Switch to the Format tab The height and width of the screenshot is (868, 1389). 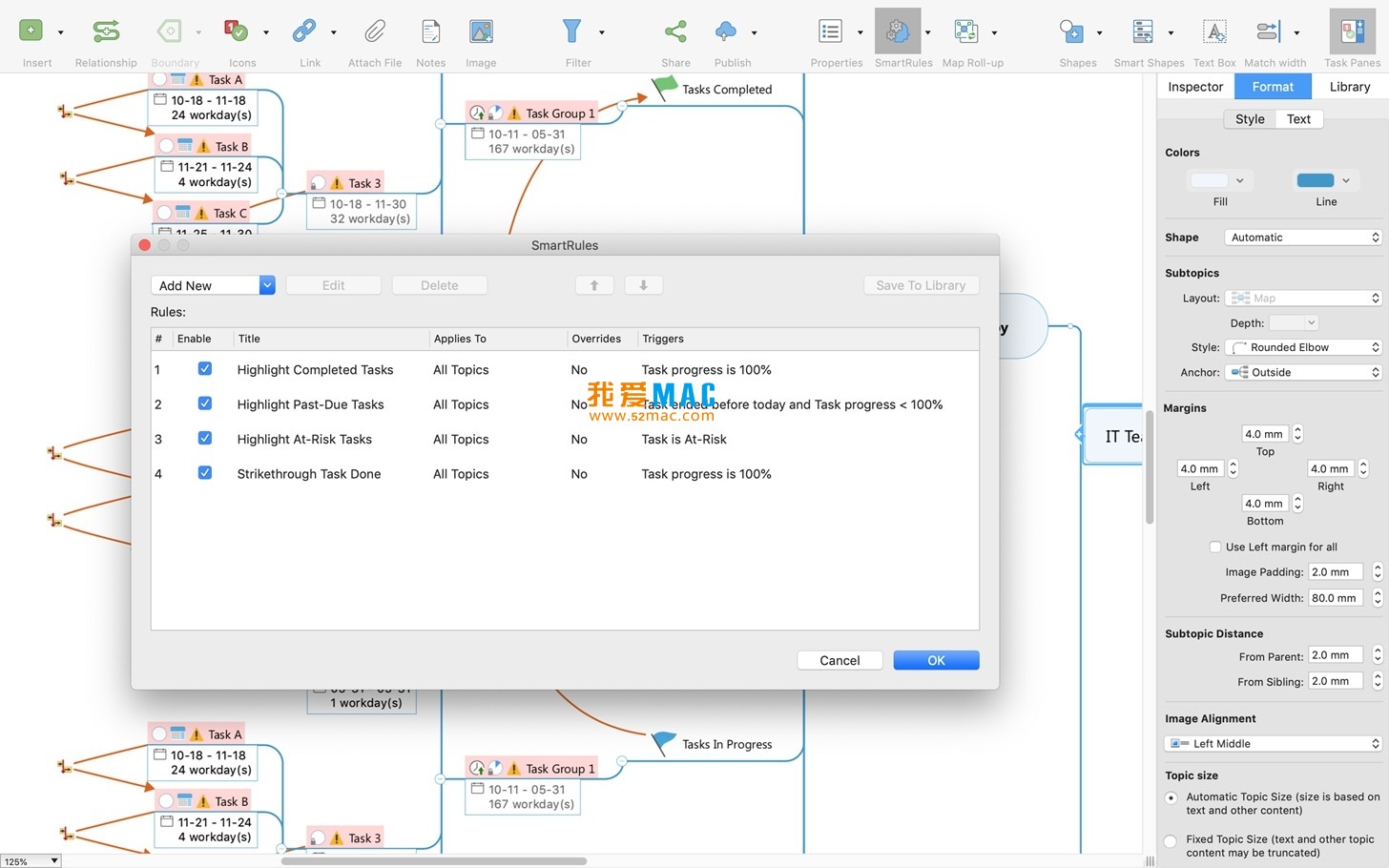(1273, 87)
